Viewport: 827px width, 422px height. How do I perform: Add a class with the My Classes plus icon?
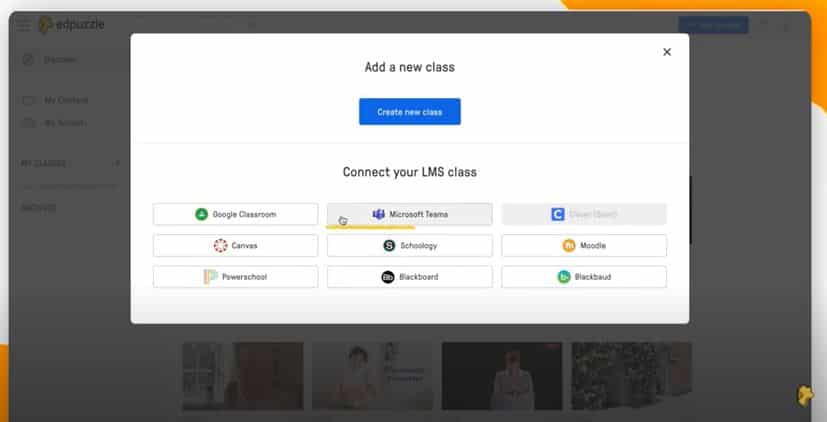point(117,163)
